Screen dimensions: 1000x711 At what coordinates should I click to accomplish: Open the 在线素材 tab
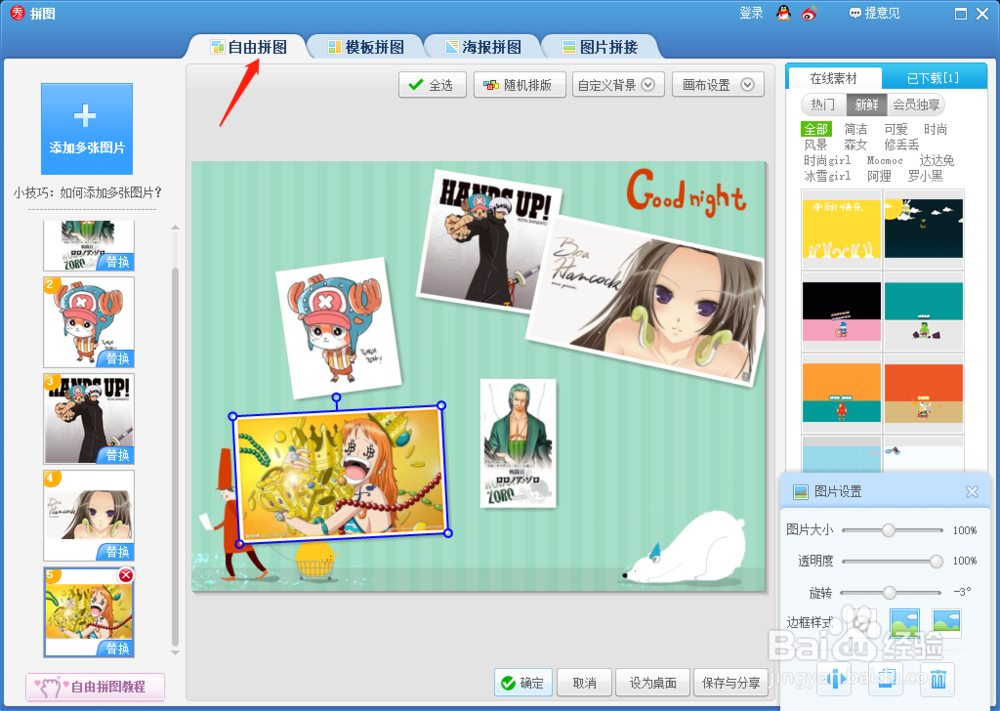[834, 78]
